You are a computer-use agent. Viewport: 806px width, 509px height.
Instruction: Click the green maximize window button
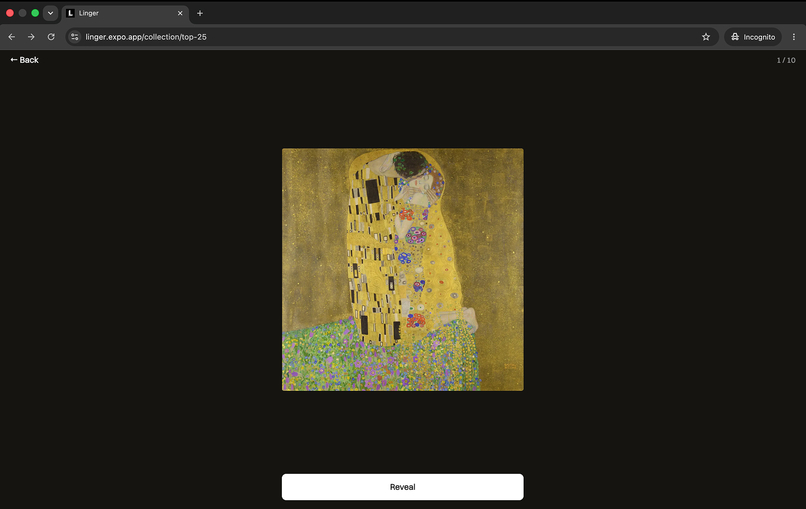coord(35,13)
